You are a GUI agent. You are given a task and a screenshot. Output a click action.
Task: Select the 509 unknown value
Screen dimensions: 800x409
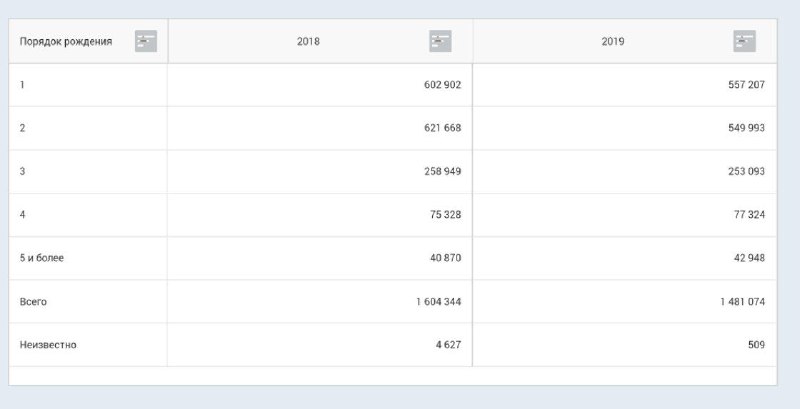(757, 345)
